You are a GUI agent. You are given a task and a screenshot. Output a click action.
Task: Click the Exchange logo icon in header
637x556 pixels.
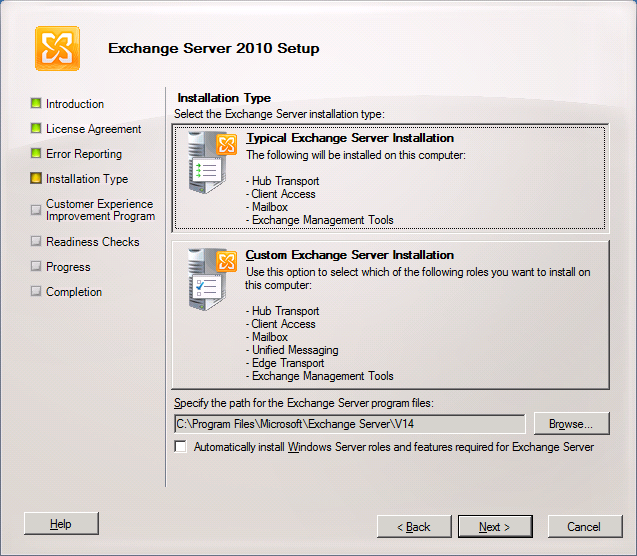[x=57, y=48]
